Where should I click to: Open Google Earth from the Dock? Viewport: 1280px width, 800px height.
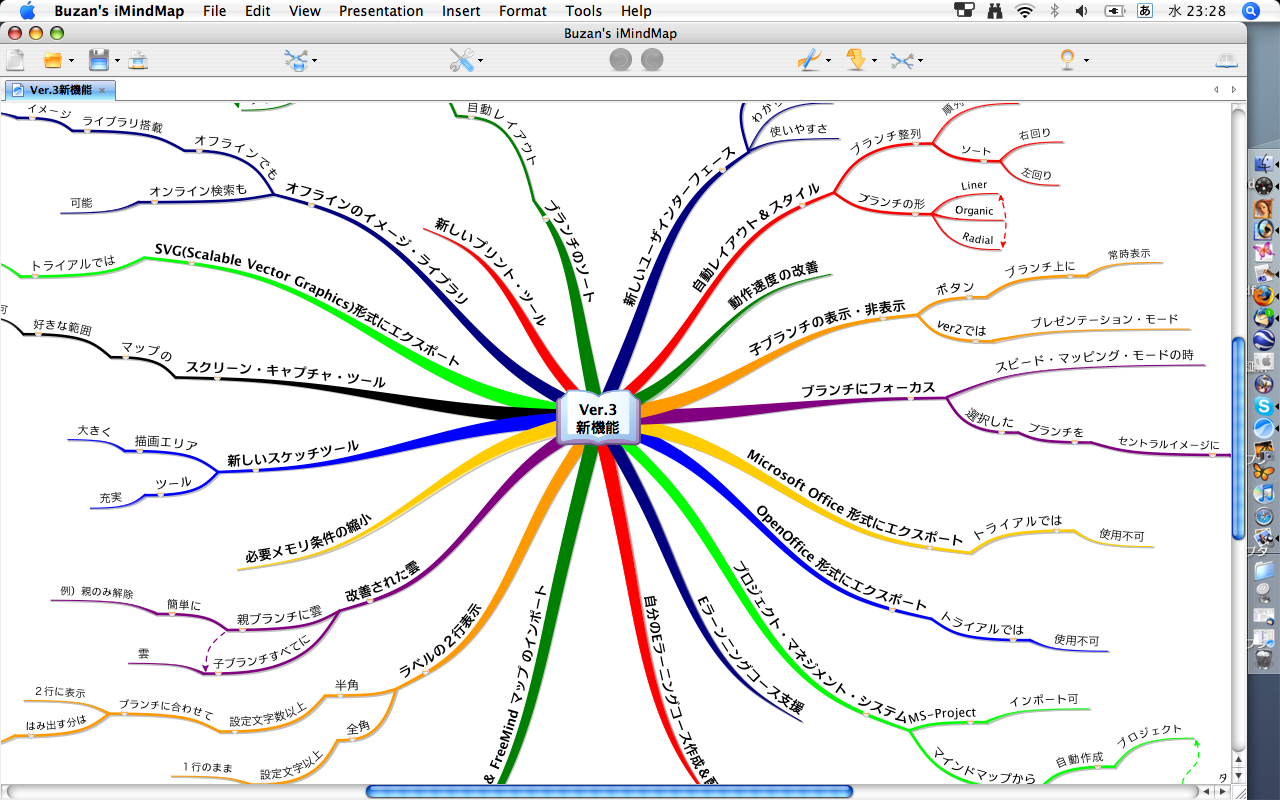[1264, 339]
